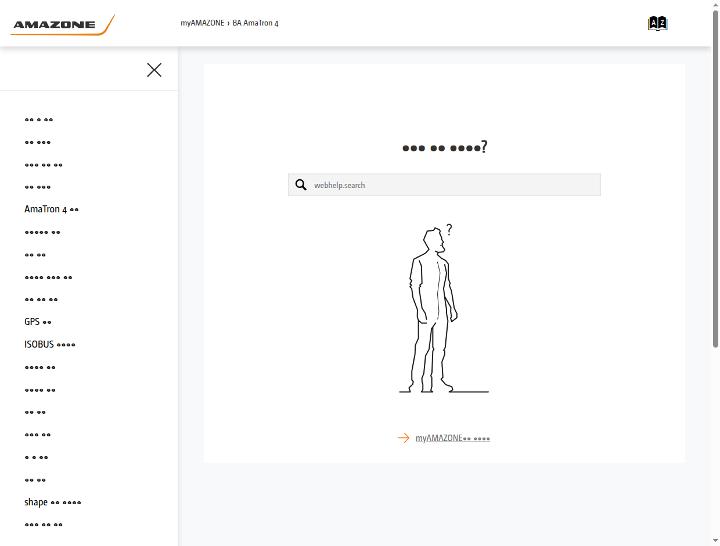Close the sidebar navigation with X
The width and height of the screenshot is (720, 546).
pos(154,70)
